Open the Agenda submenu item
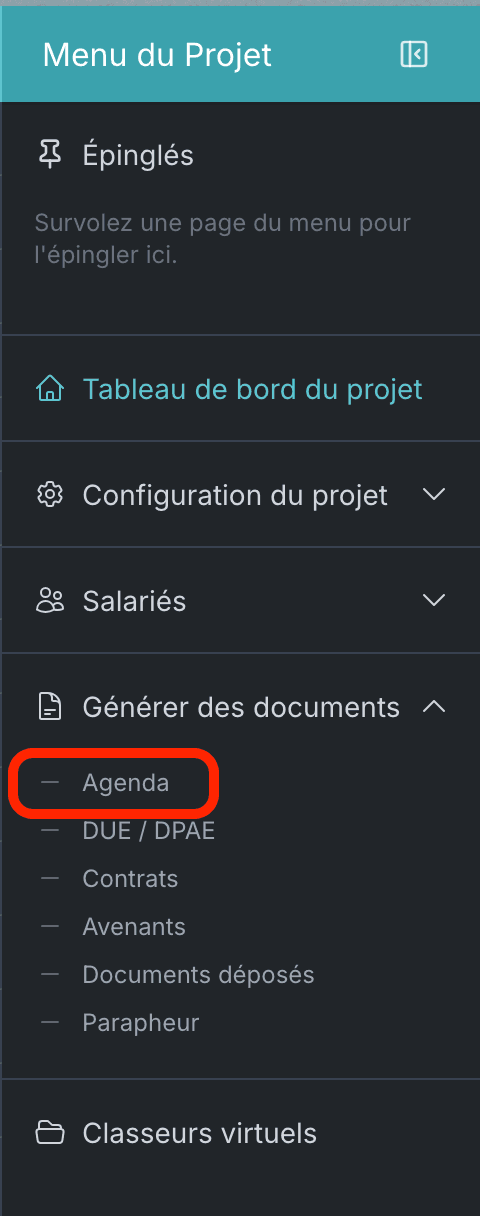 125,783
